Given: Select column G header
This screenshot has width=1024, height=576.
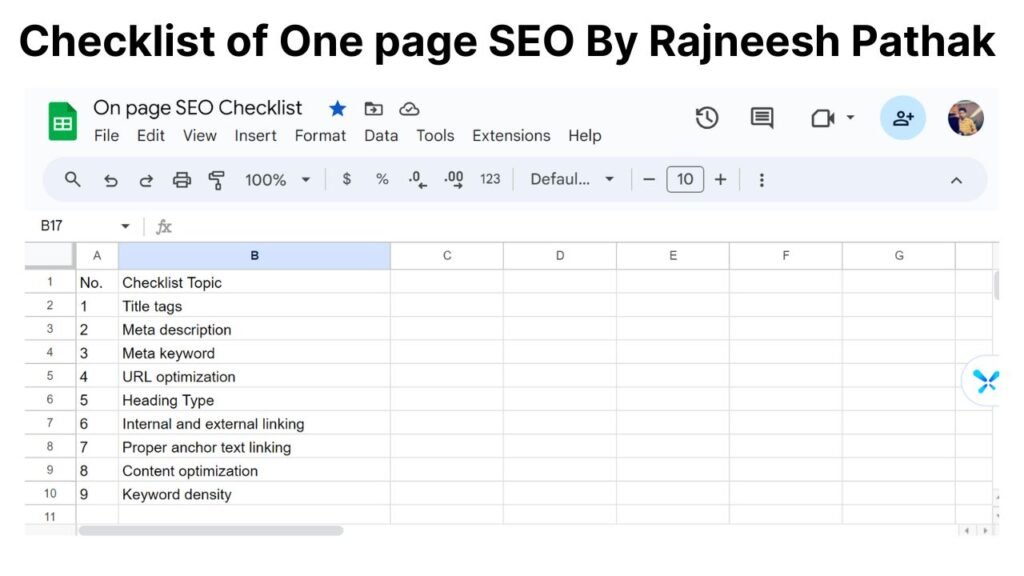Looking at the screenshot, I should (x=899, y=256).
